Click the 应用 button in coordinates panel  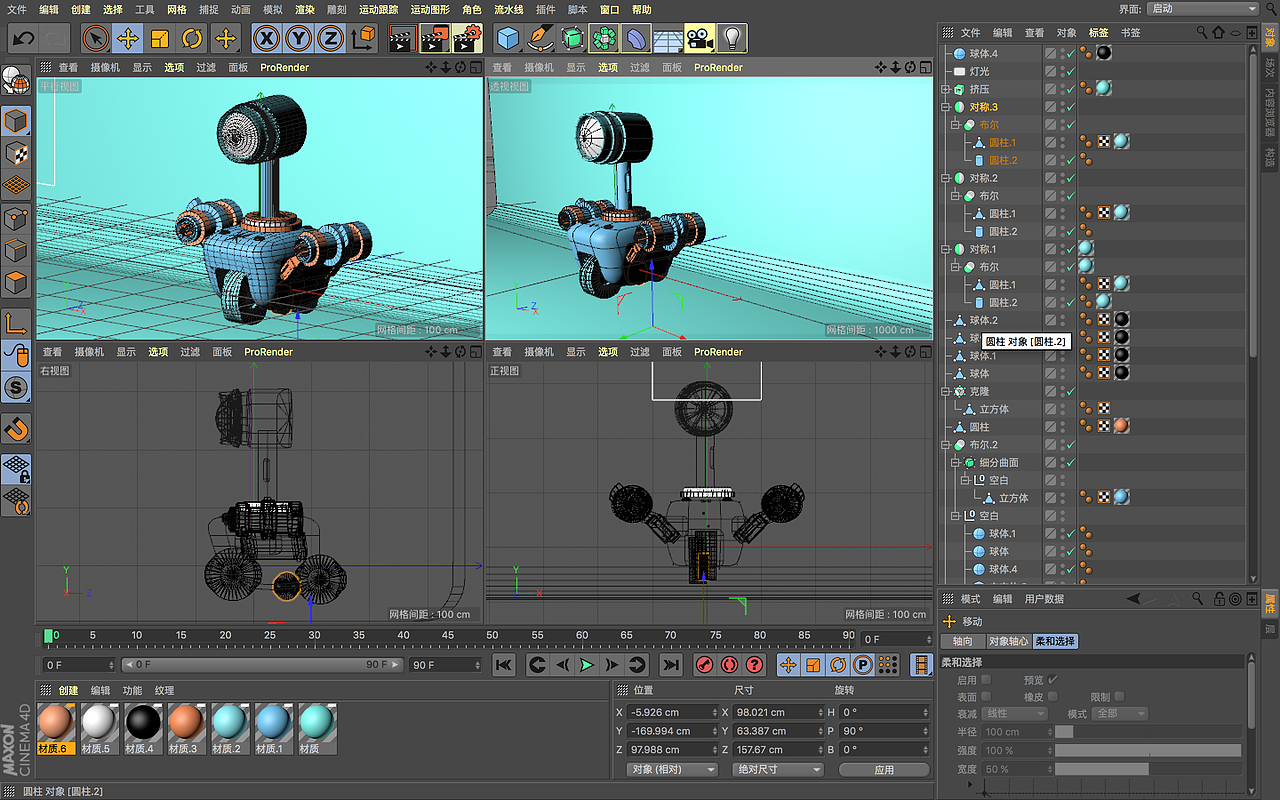point(884,769)
